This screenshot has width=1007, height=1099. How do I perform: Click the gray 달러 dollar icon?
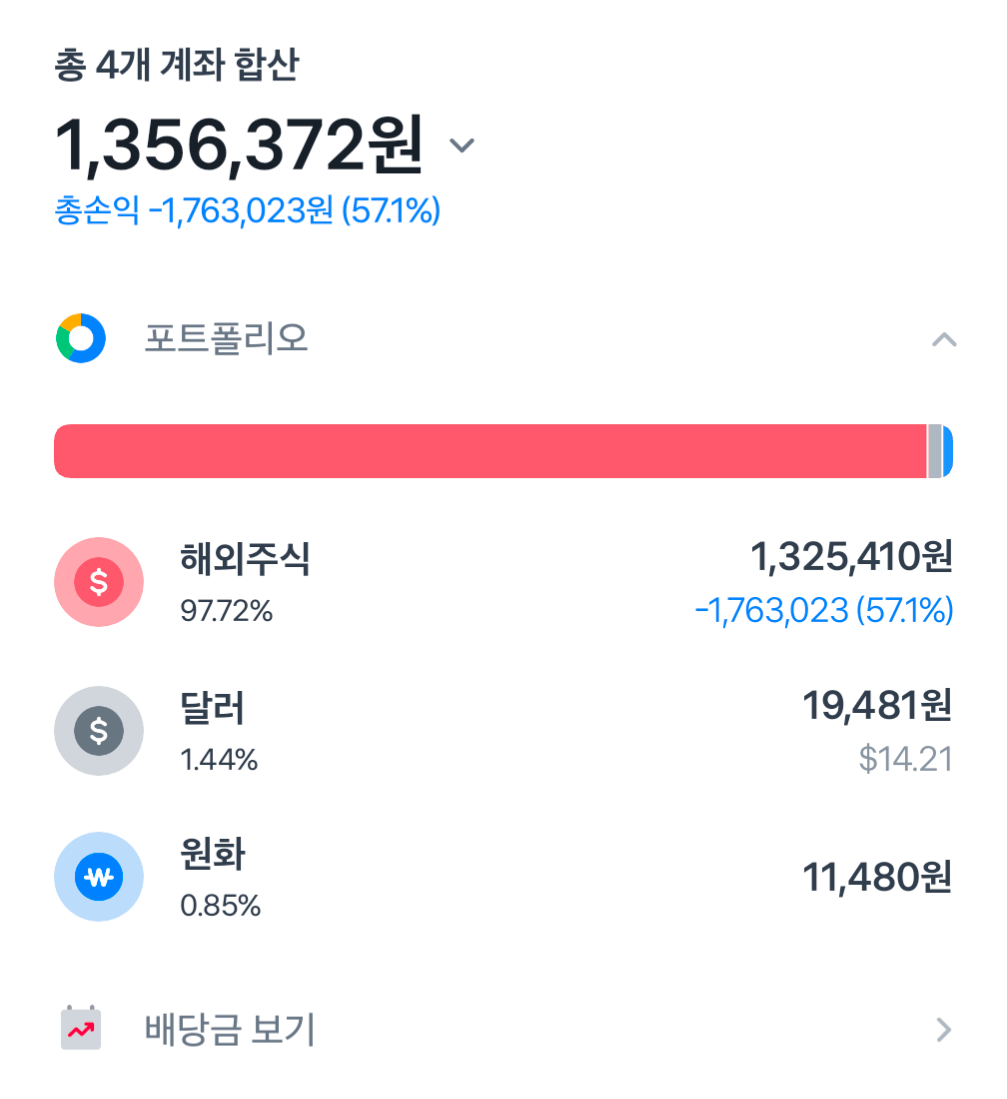(98, 731)
